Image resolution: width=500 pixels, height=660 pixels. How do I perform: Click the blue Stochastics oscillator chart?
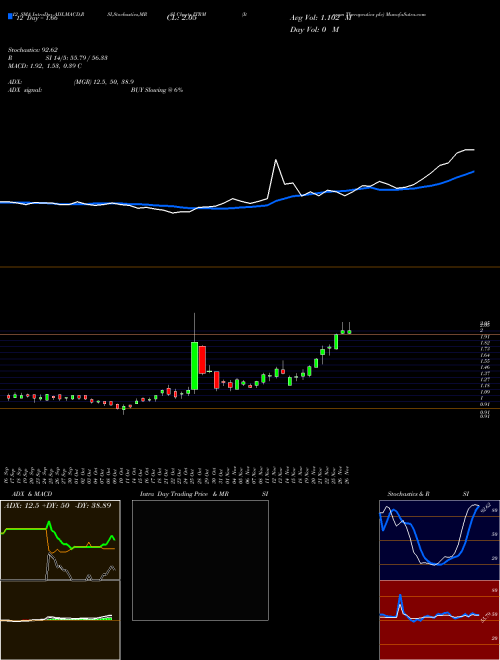(439, 540)
